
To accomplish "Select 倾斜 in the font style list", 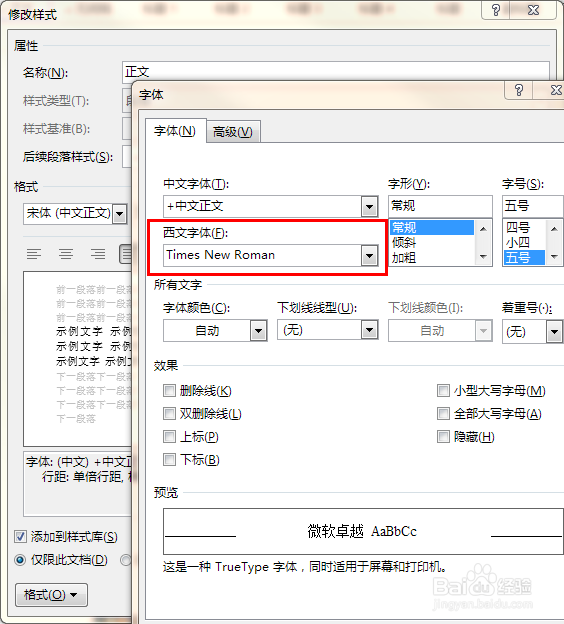I will 432,242.
